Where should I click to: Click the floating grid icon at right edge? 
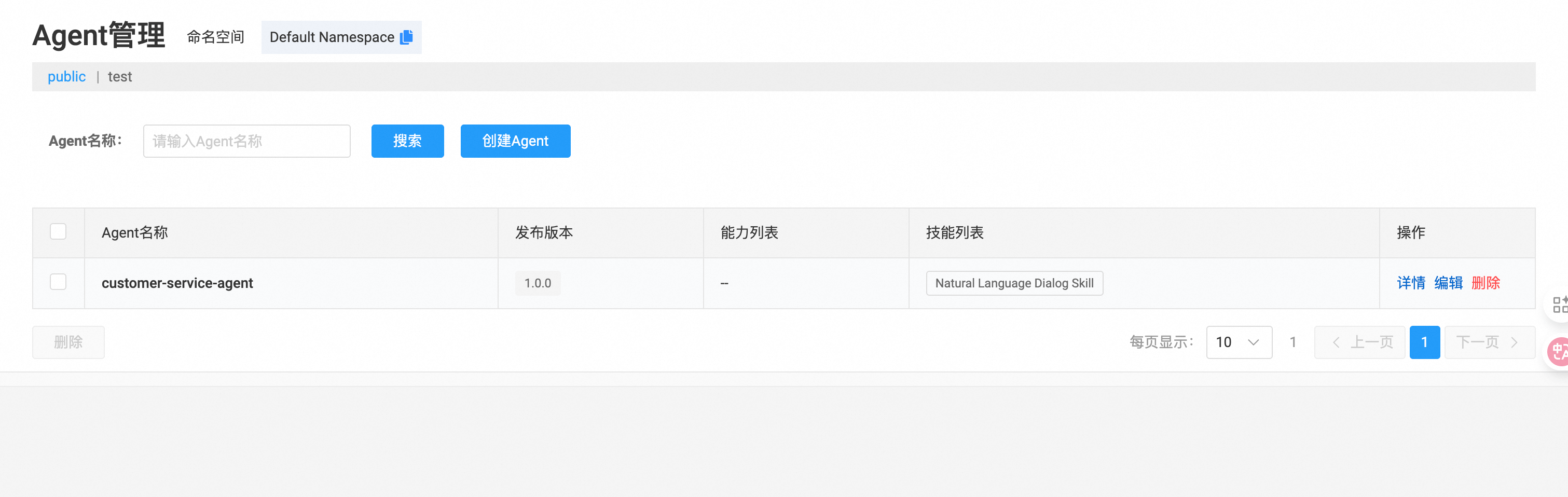point(1559,304)
